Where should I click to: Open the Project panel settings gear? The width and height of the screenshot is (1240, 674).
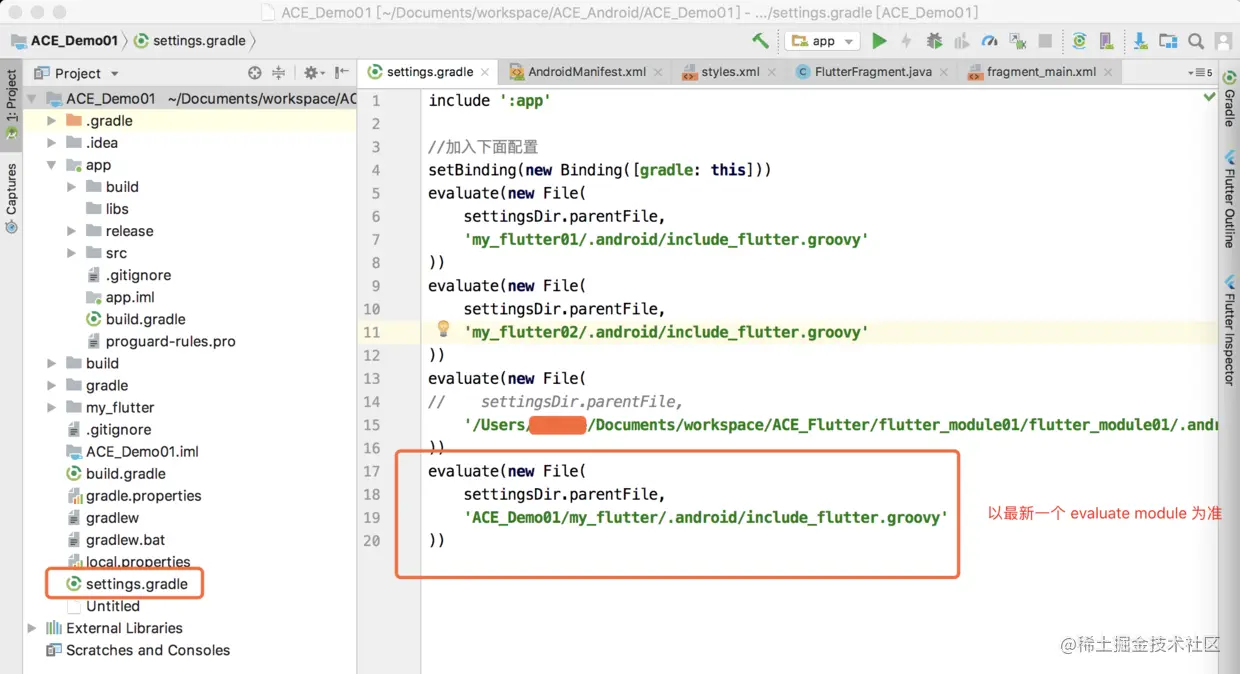(313, 73)
